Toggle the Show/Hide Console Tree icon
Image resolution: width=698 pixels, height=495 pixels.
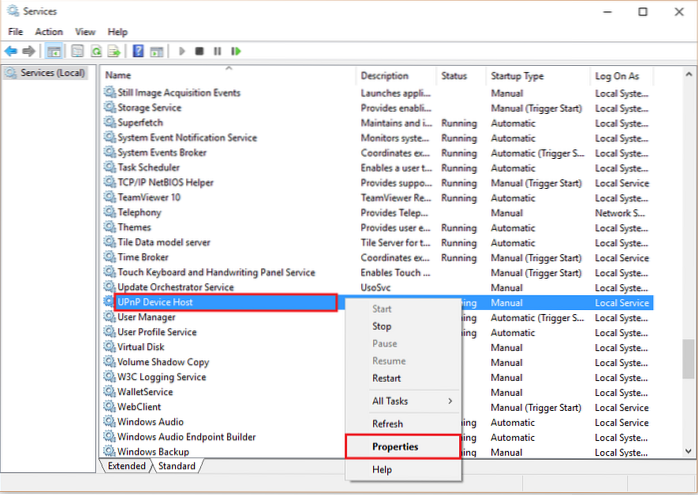[54, 51]
